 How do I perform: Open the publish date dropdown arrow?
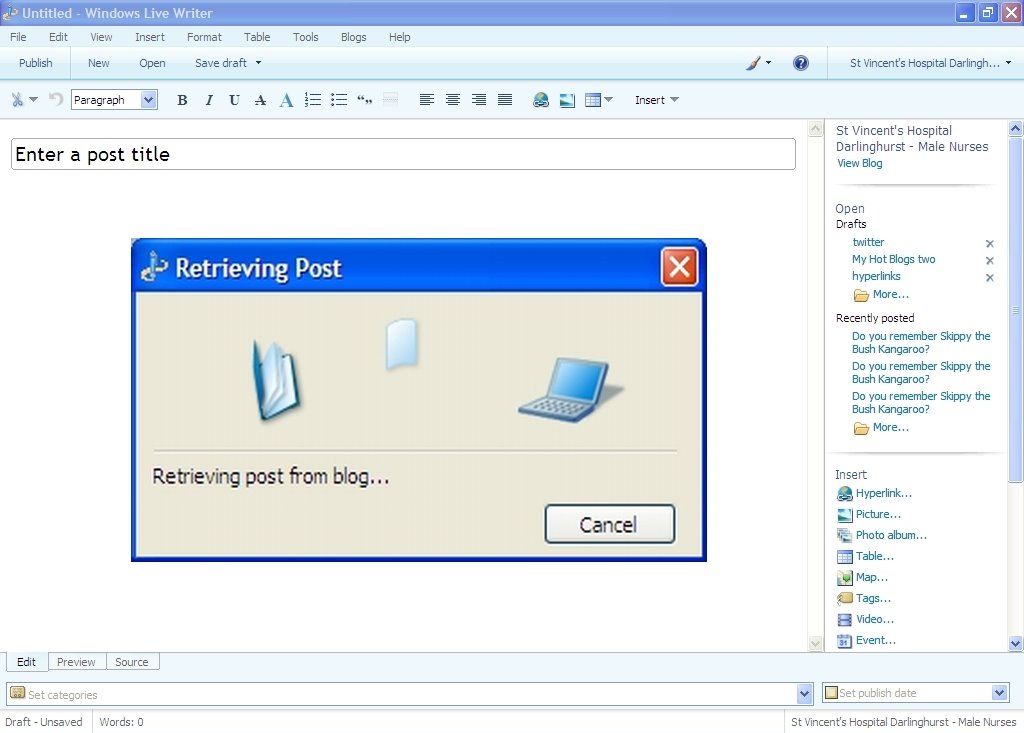point(999,692)
